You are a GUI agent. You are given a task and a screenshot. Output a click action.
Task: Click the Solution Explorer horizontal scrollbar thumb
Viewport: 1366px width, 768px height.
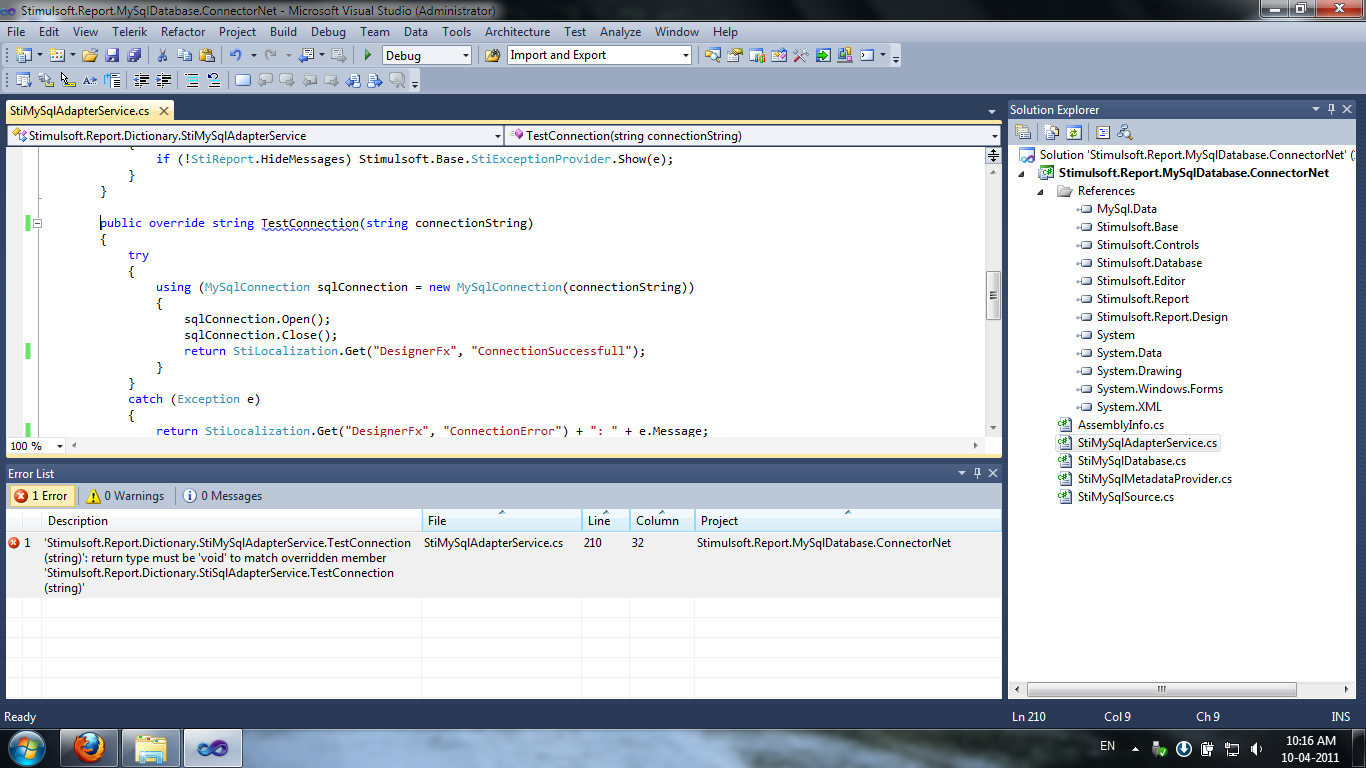coord(1162,689)
